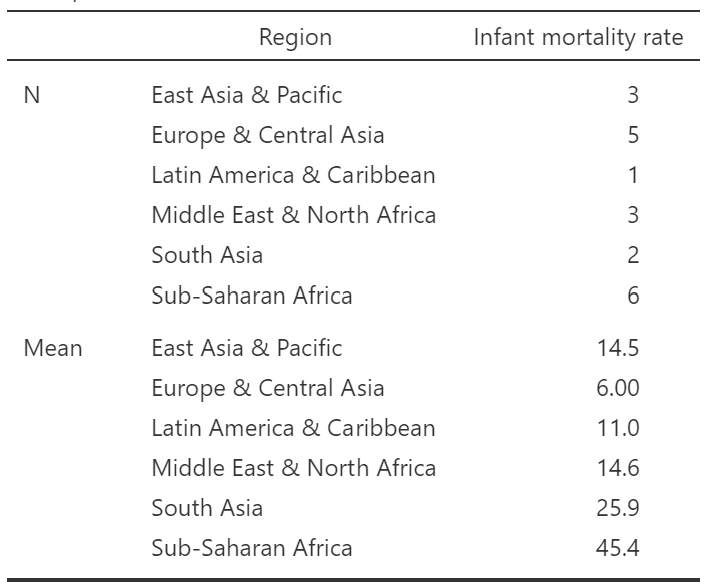Select the Mean row group label
The height and width of the screenshot is (586, 710).
(53, 348)
